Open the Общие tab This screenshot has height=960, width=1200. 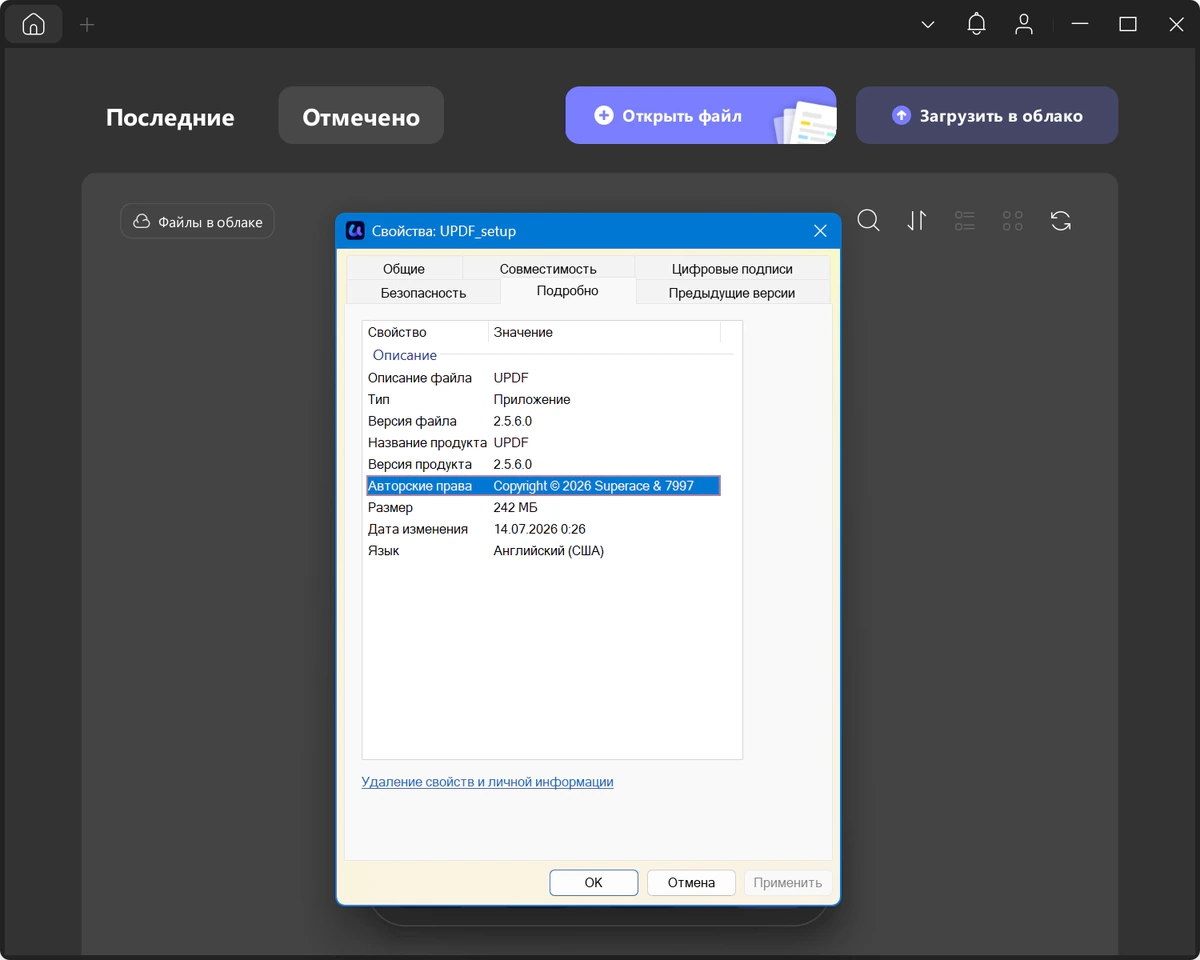(404, 268)
